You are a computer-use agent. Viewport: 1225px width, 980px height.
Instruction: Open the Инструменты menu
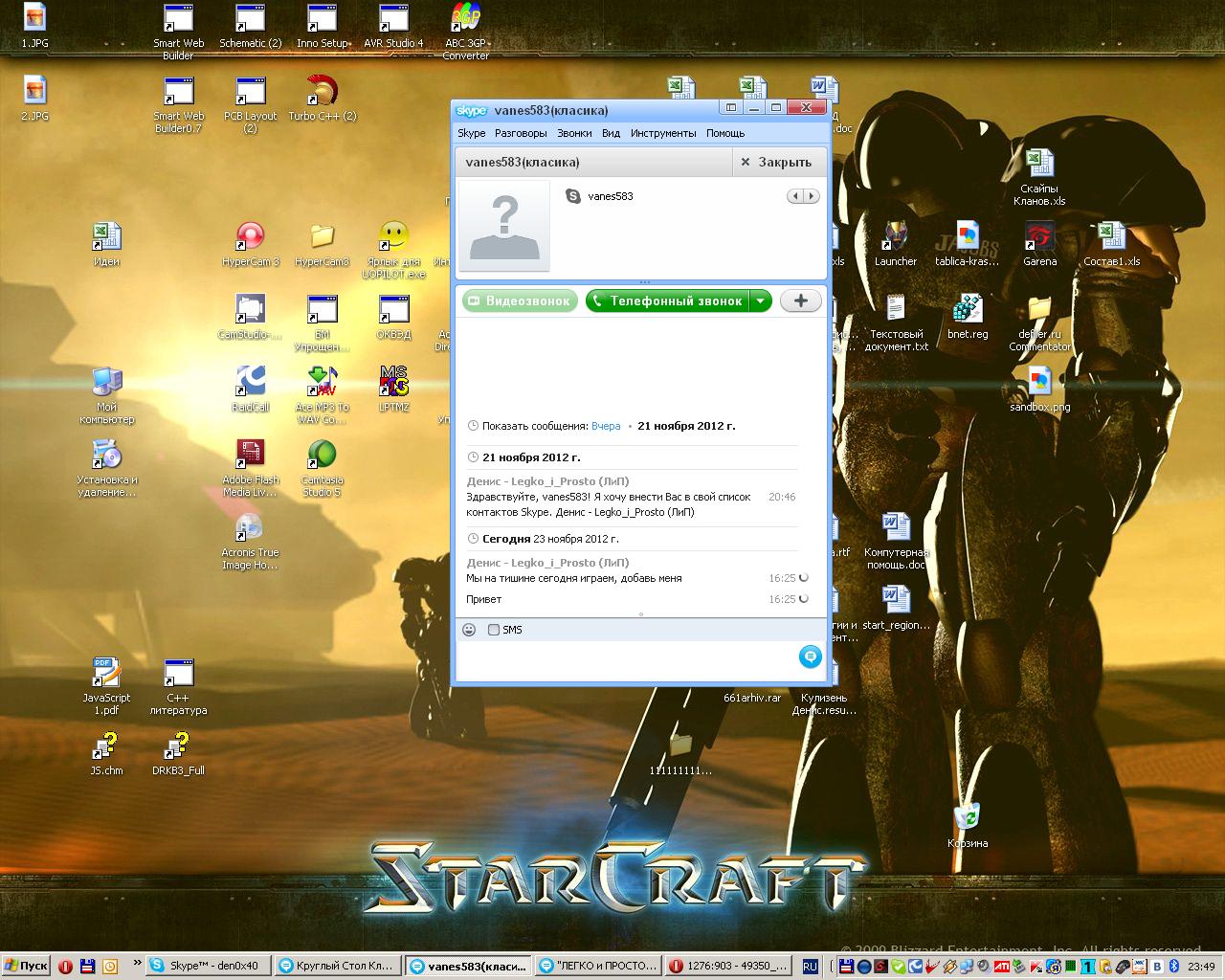(x=663, y=133)
